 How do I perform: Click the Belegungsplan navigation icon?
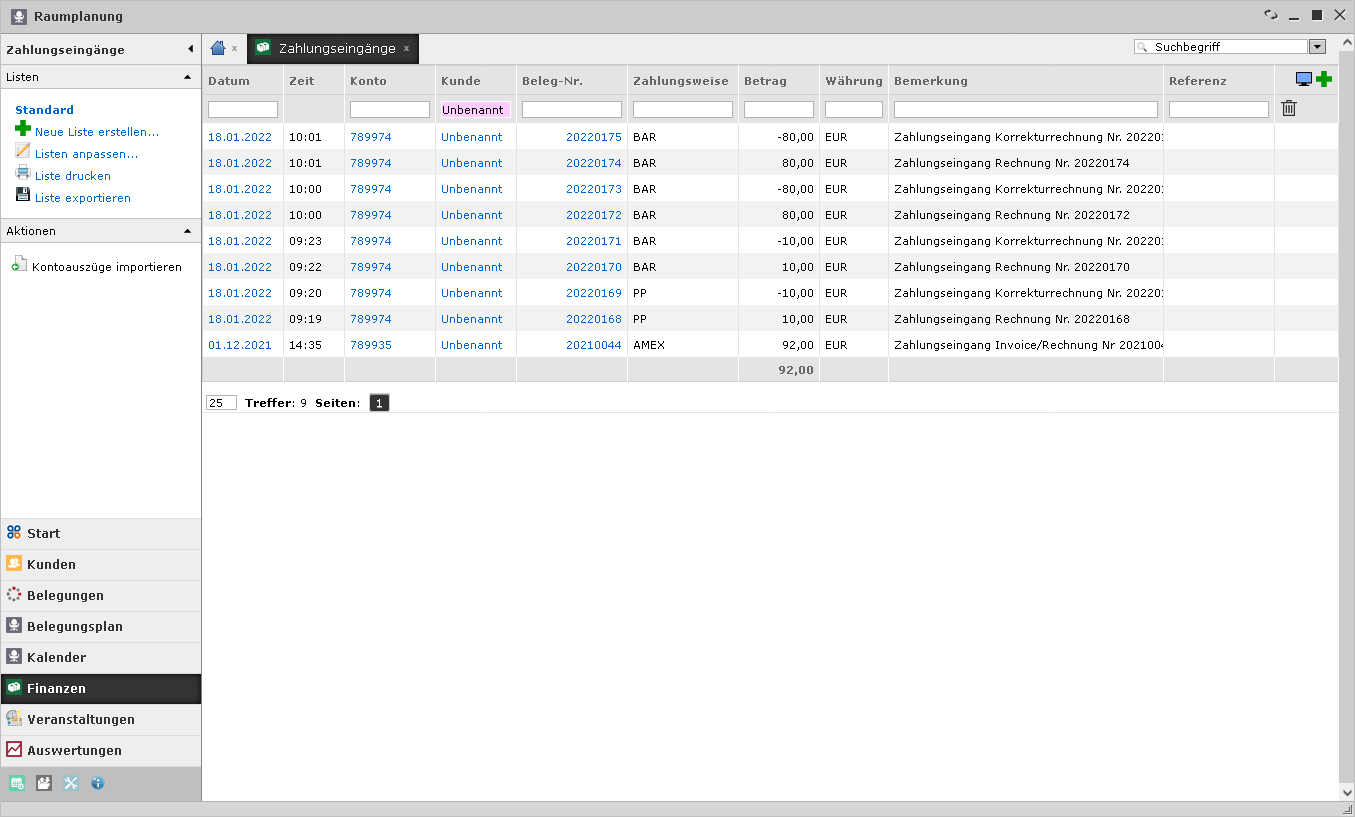pyautogui.click(x=14, y=626)
